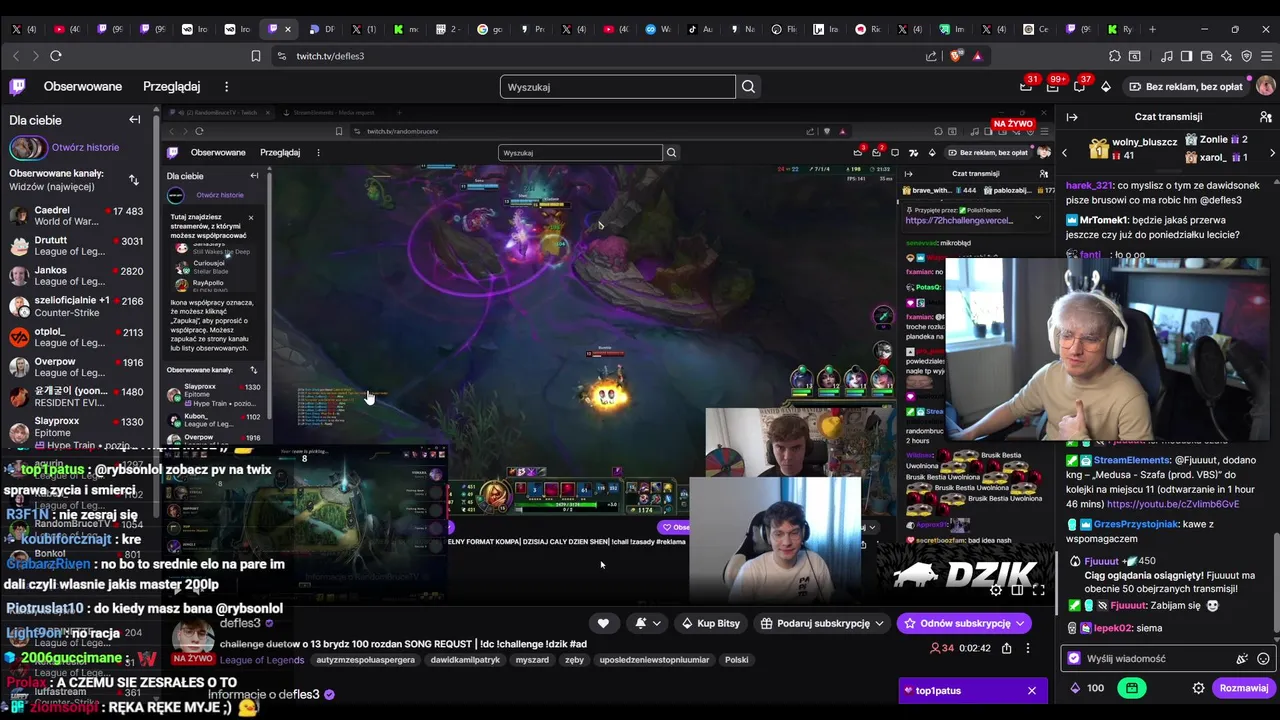Click the Polski tag
1280x720 pixels.
pos(737,660)
